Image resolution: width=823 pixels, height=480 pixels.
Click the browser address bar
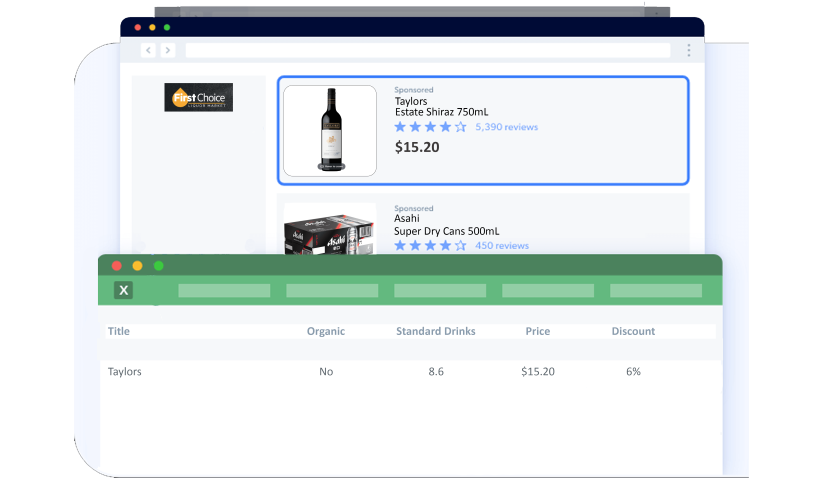(x=428, y=50)
